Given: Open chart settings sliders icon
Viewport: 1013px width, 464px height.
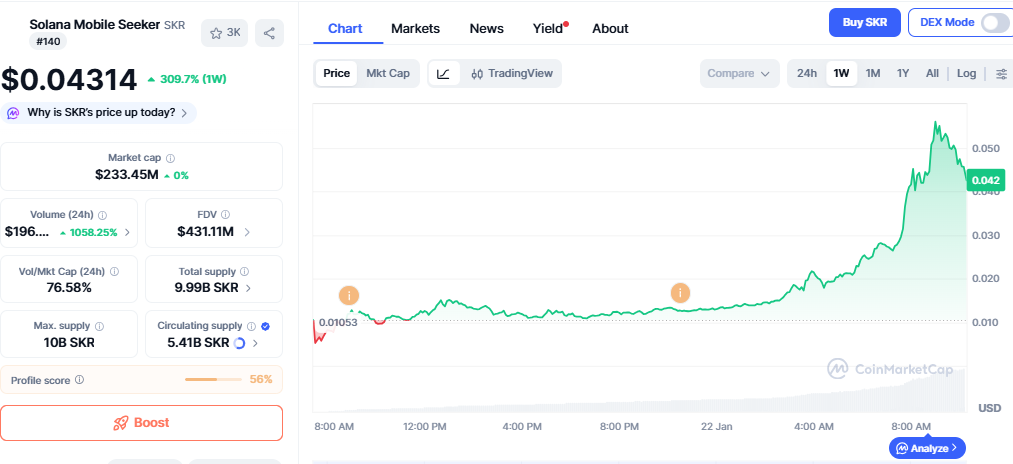Looking at the screenshot, I should coord(1002,73).
